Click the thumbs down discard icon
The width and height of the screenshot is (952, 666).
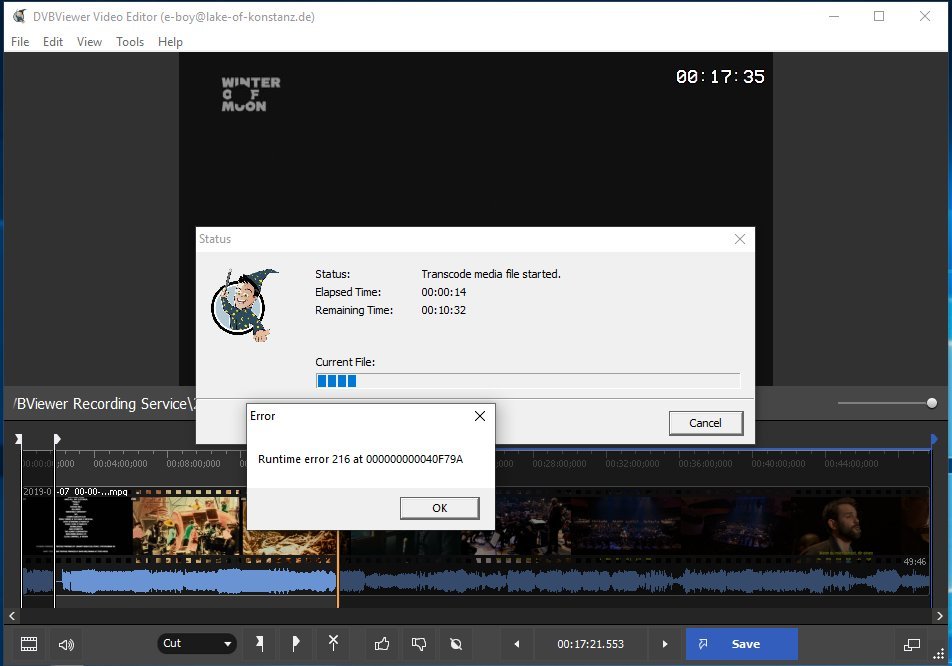point(419,644)
